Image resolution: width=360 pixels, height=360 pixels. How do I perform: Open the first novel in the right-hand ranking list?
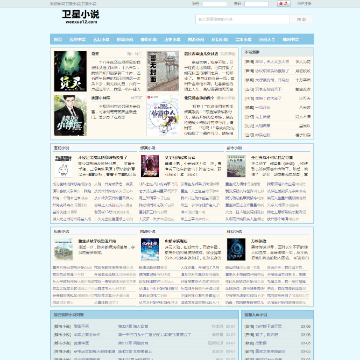click(277, 62)
